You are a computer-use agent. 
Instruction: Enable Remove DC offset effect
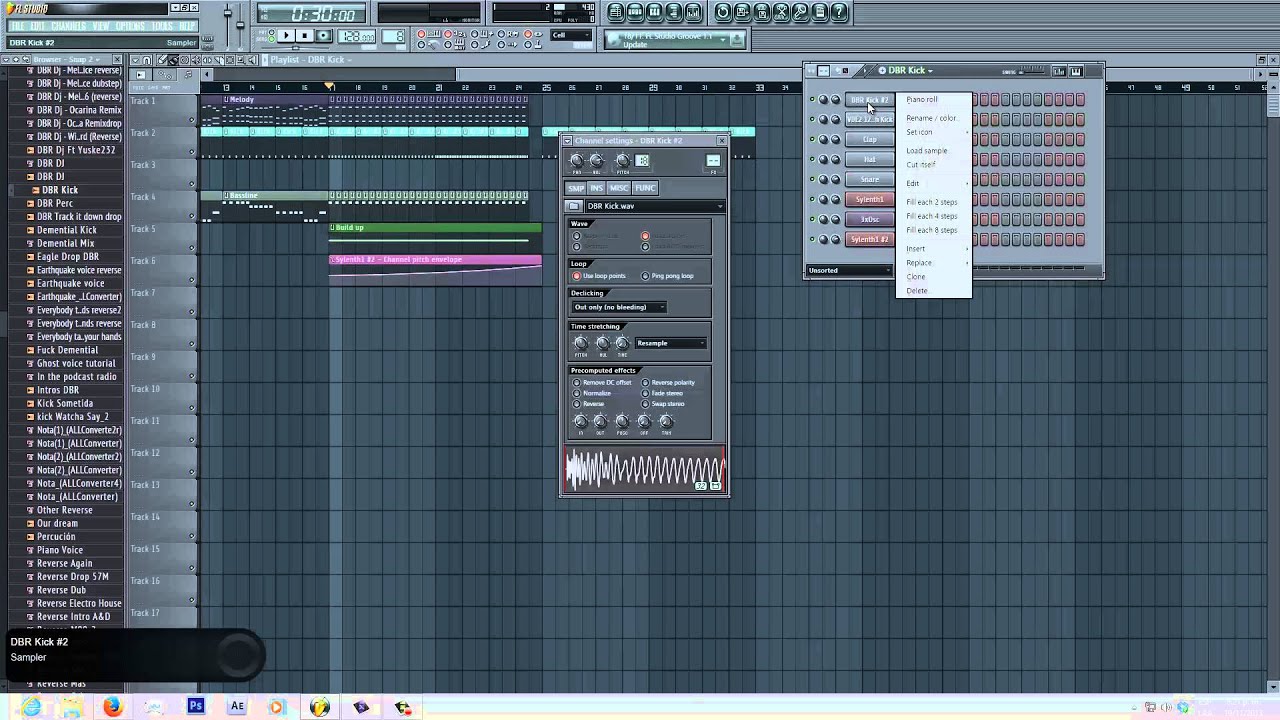(577, 383)
